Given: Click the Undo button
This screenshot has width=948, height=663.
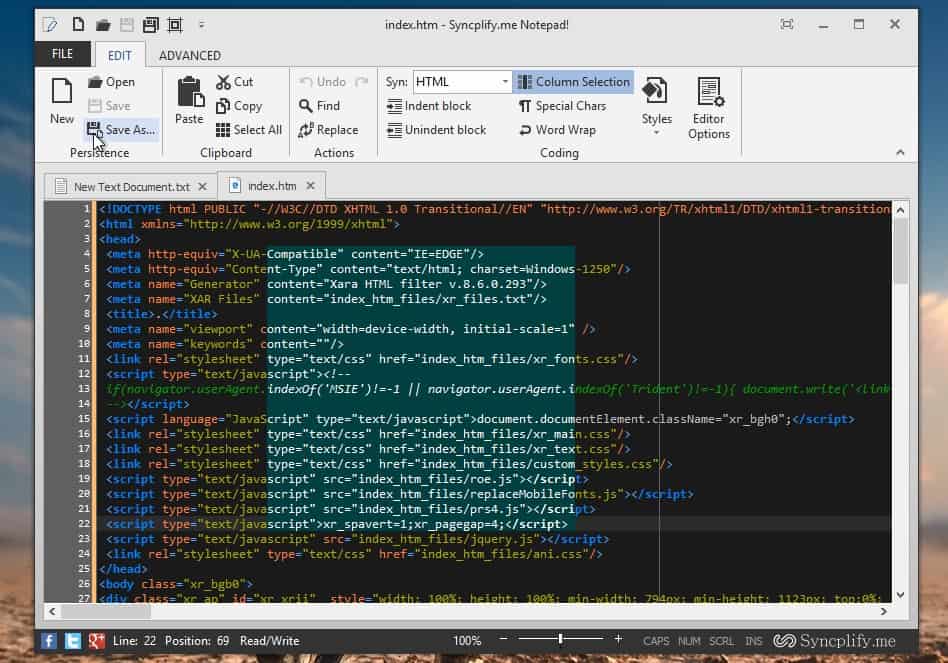Looking at the screenshot, I should click(323, 82).
